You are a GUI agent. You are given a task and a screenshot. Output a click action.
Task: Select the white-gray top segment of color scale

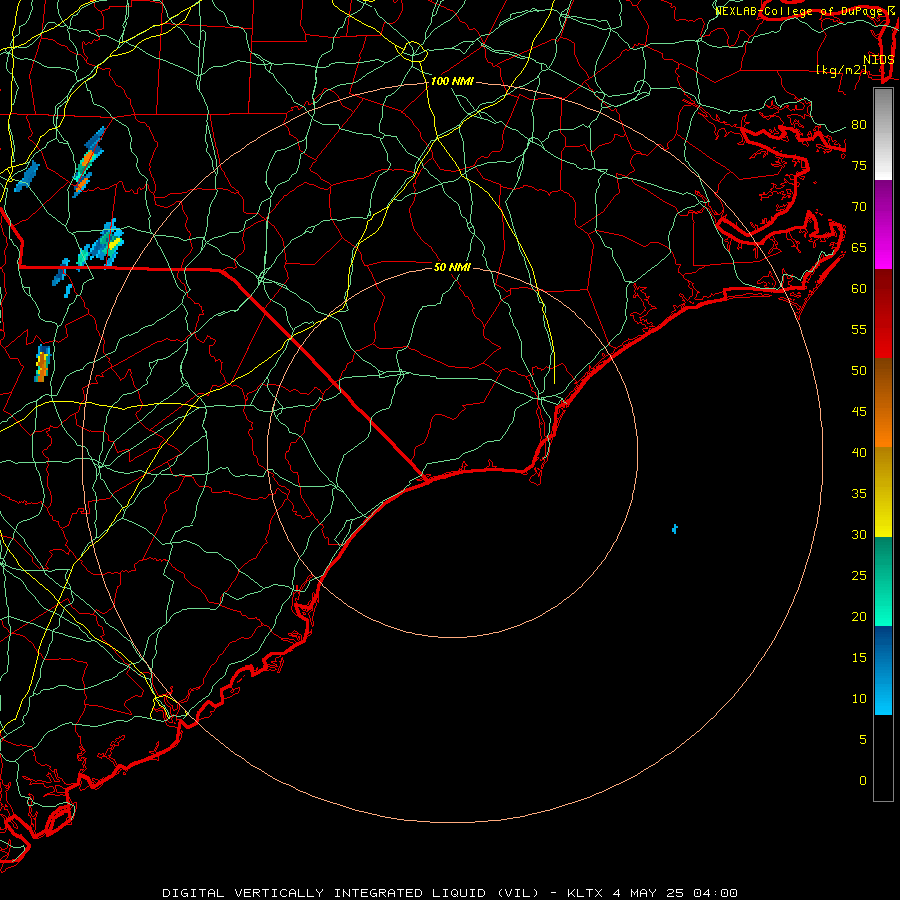click(x=883, y=134)
